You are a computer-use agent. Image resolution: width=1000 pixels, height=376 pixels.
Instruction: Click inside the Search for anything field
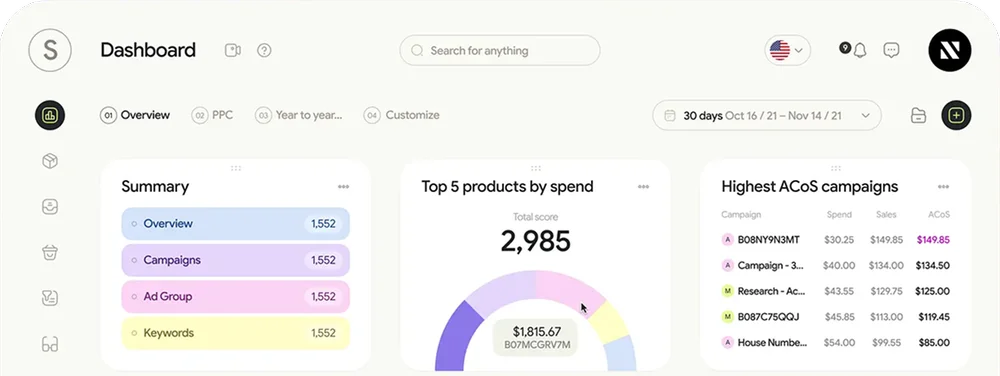coord(499,50)
